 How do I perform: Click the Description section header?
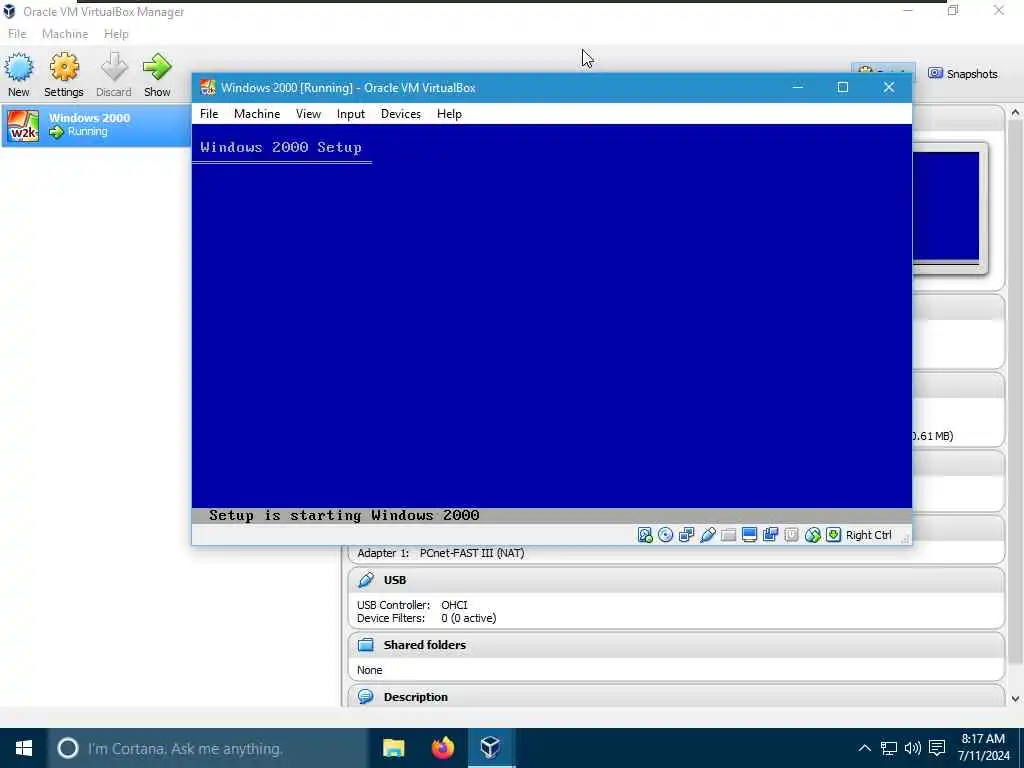[677, 696]
